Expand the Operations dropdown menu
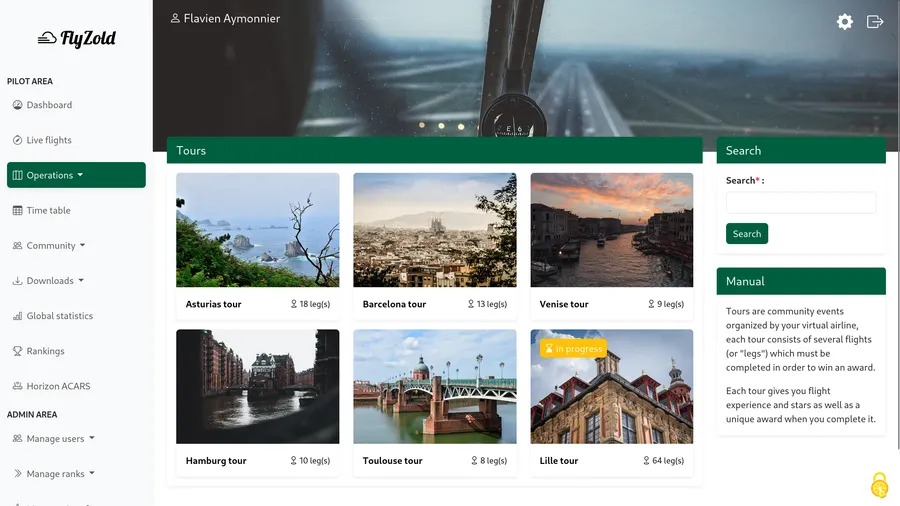 (76, 175)
